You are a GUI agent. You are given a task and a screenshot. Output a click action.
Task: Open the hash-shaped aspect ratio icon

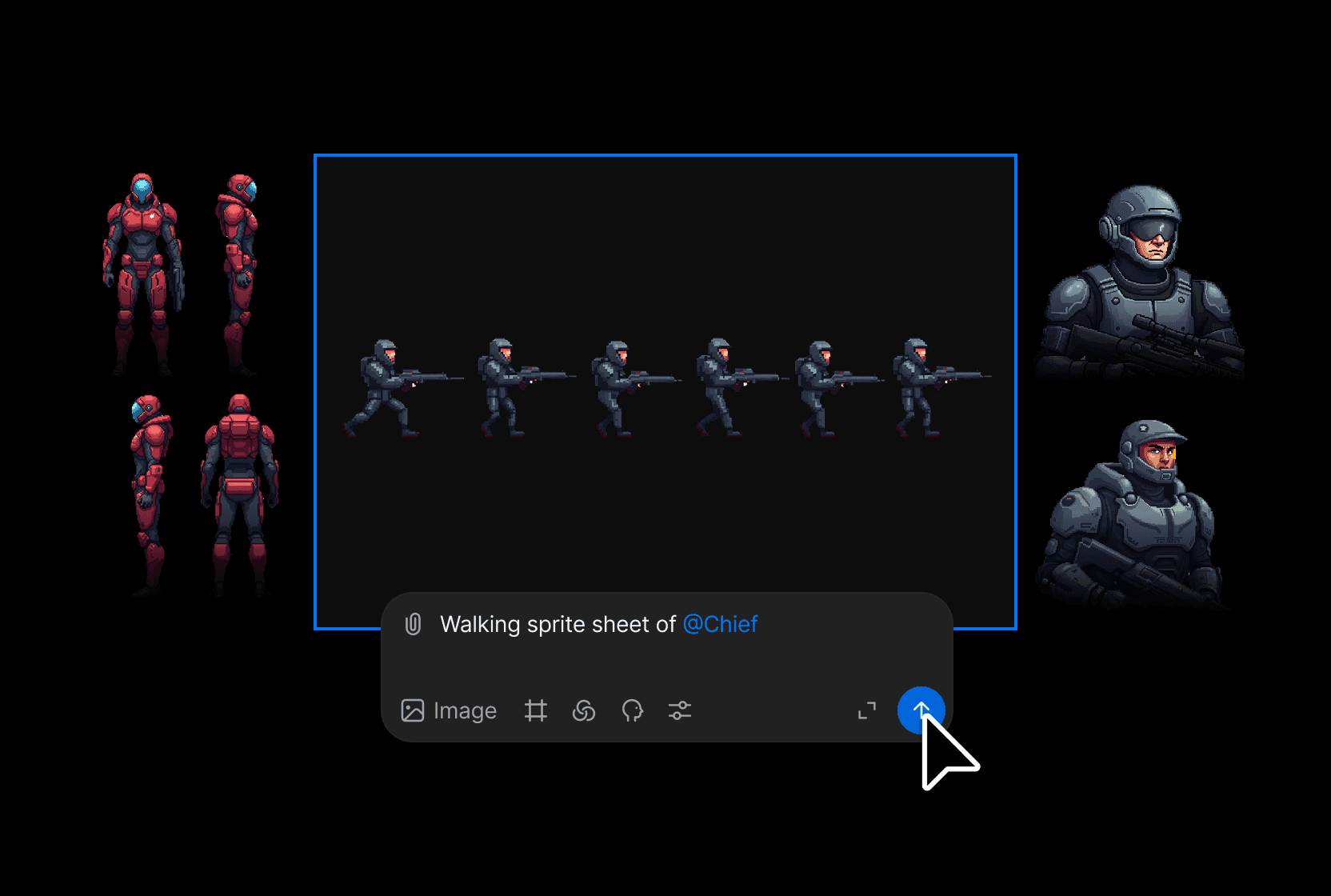[536, 710]
